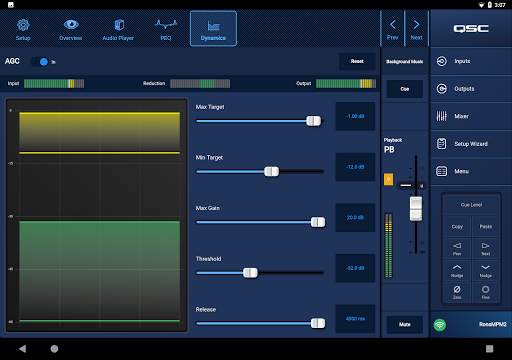This screenshot has height=360, width=512.
Task: Click the Nudge up chevron
Action: coord(457,267)
